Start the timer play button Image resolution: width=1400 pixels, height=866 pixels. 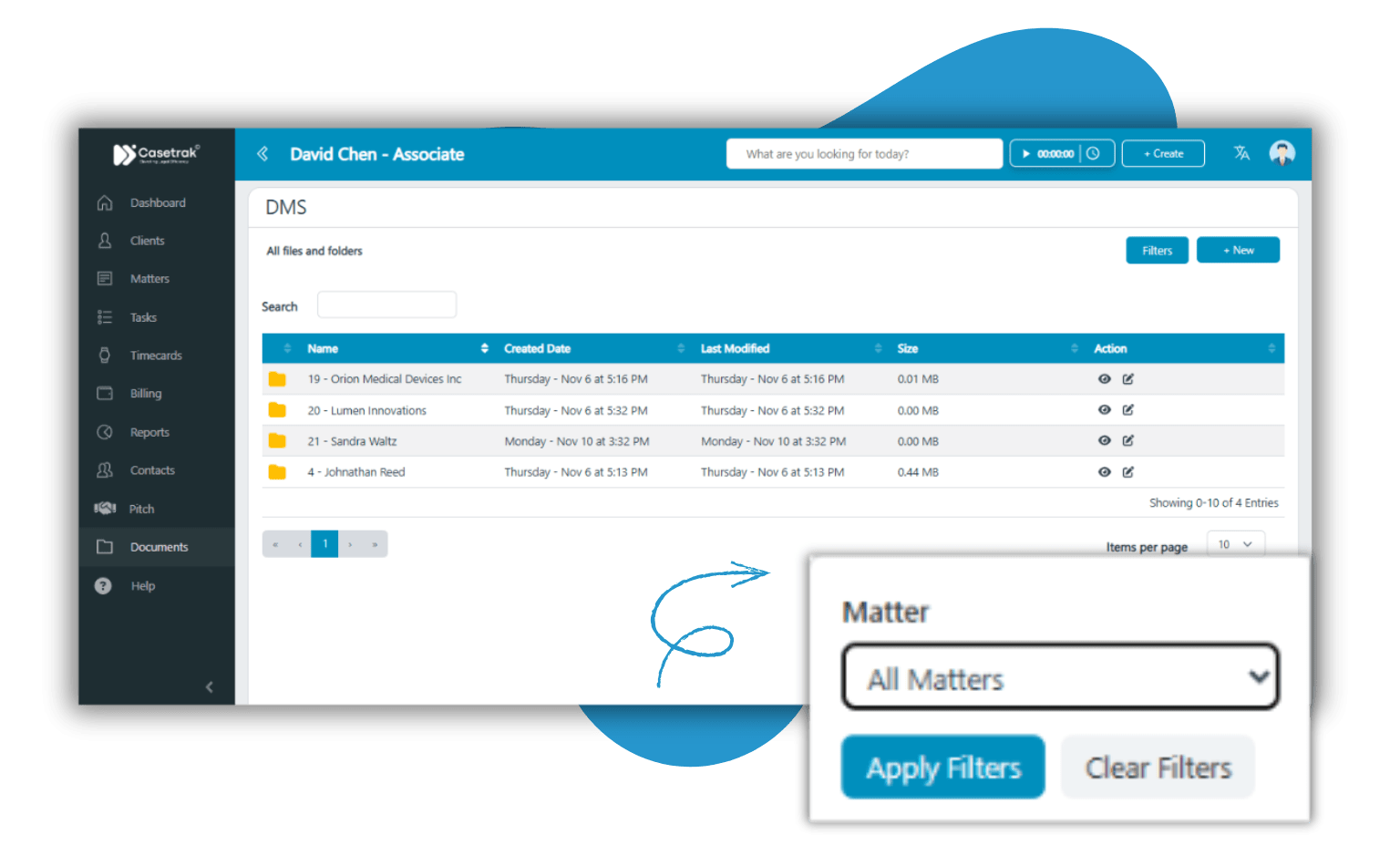tap(1026, 154)
